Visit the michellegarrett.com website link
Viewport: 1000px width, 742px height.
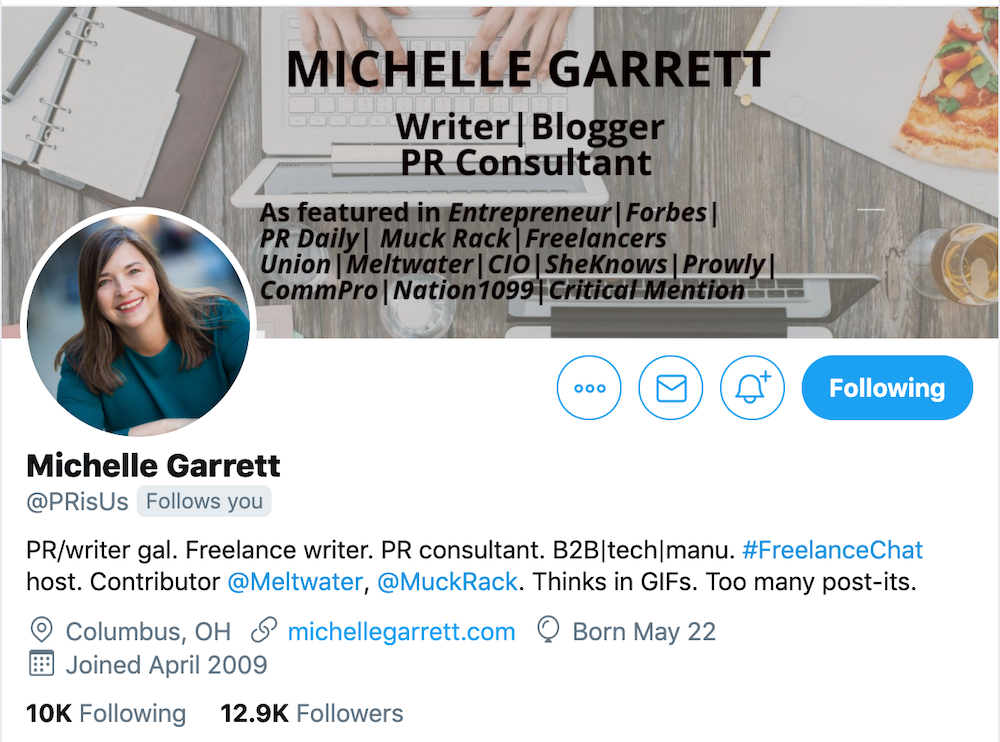coord(401,632)
